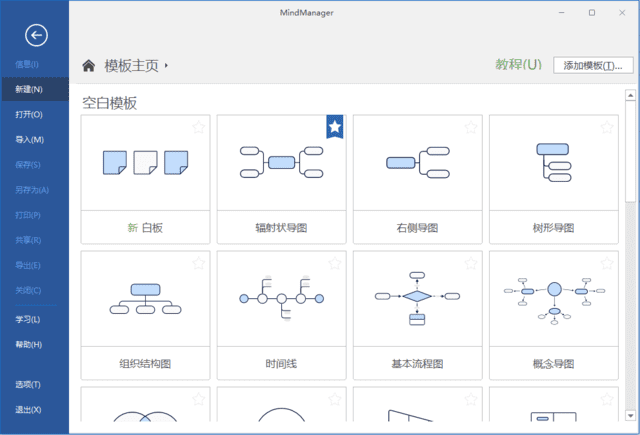Viewport: 640px width, 435px height.
Task: Click the back arrow icon
Action: tap(36, 36)
